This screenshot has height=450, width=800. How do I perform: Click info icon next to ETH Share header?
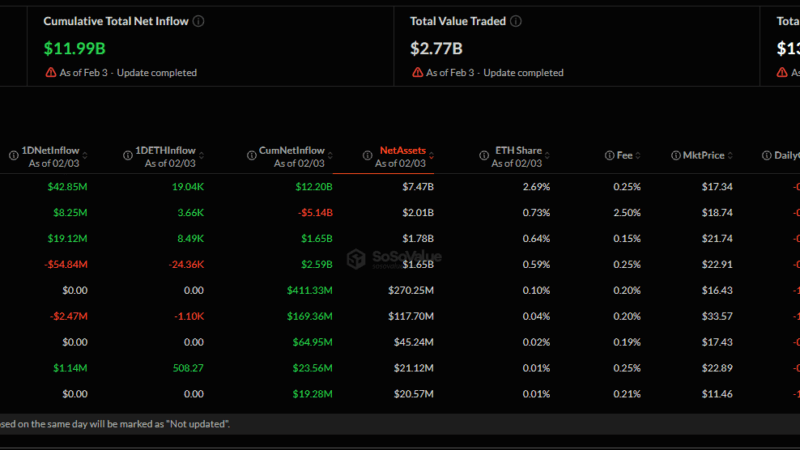click(484, 156)
